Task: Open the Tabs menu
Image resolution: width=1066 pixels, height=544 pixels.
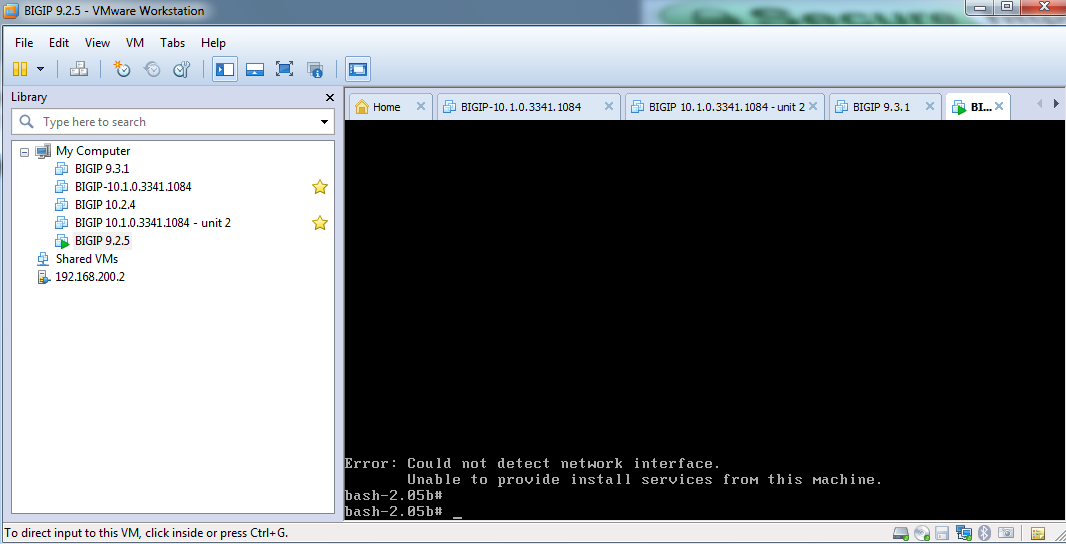Action: click(x=172, y=43)
